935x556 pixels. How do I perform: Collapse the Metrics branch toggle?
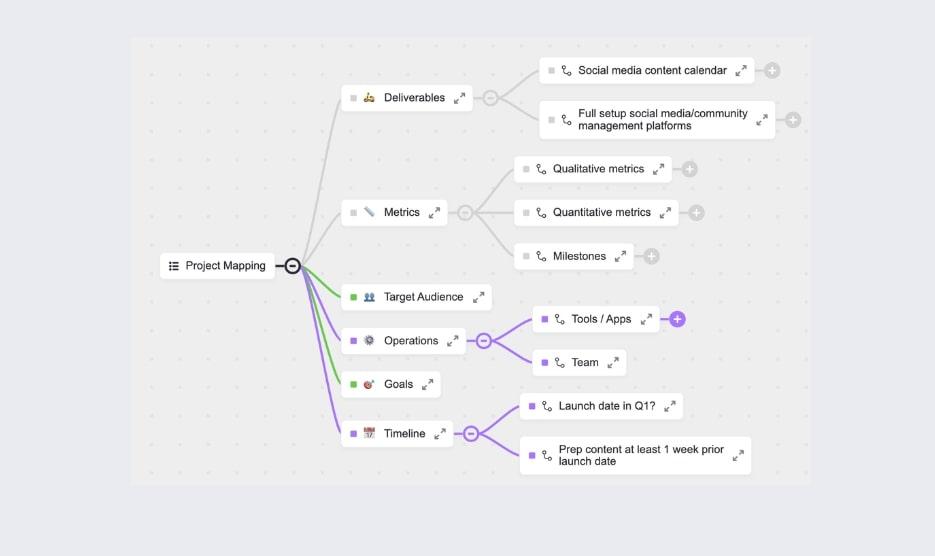pos(465,213)
